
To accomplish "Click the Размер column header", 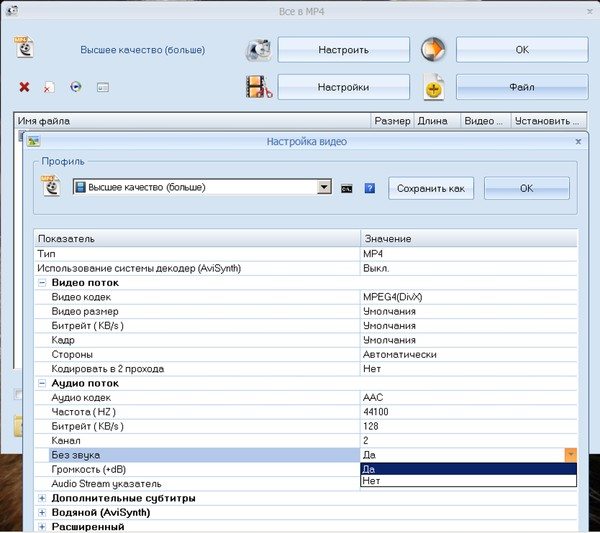I will click(x=392, y=121).
